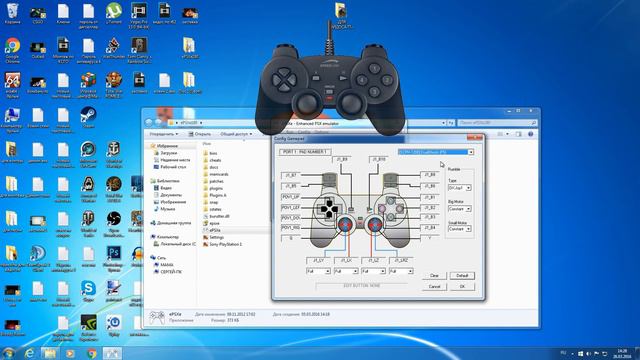Viewport: 640px width, 360px height.
Task: Open Internet Explorer from the taskbar
Action: (x=29, y=353)
